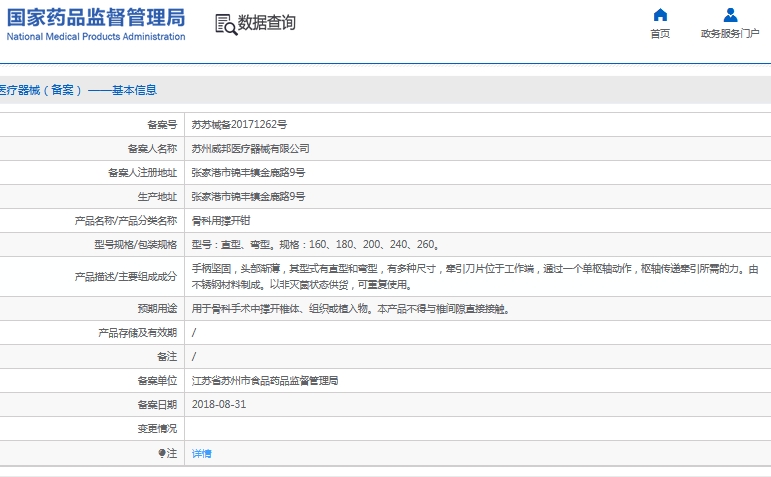Click the 产品存储及有效期 label
Viewport: 771px width, 477px height.
[x=138, y=333]
